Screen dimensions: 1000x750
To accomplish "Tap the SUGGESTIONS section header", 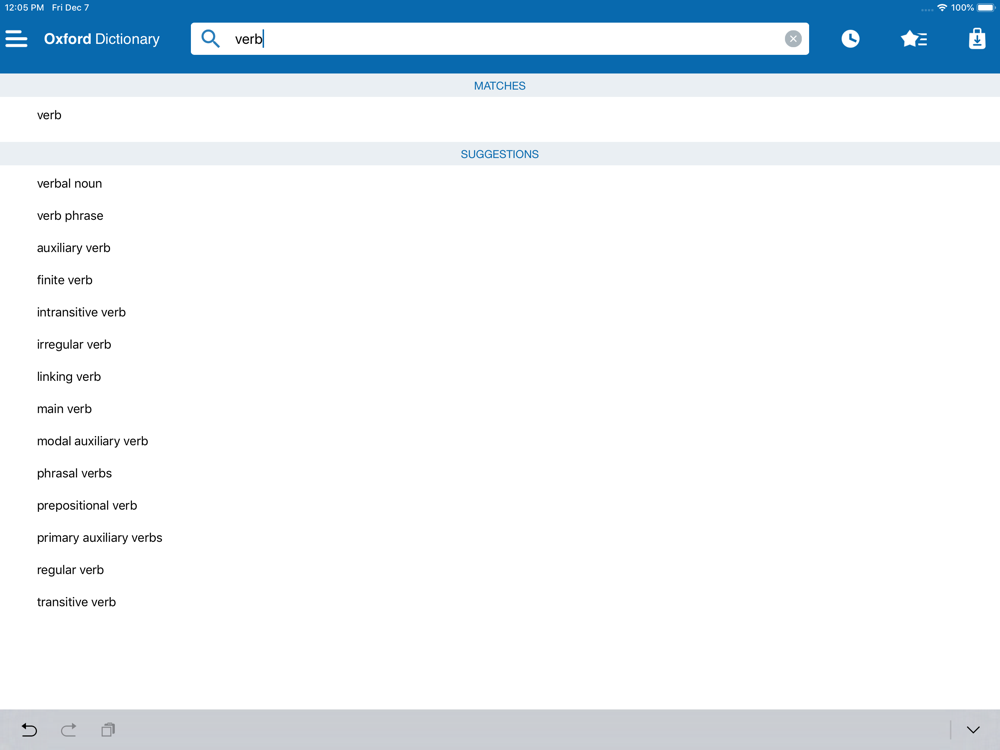I will click(499, 154).
